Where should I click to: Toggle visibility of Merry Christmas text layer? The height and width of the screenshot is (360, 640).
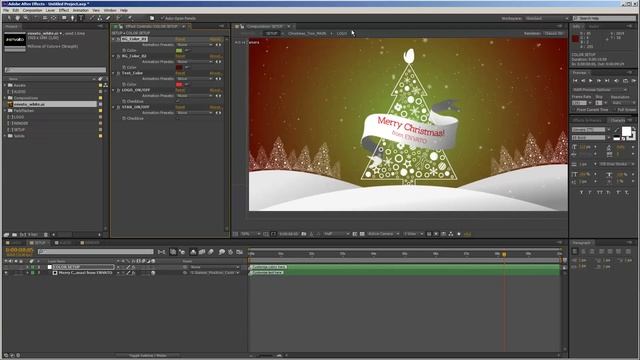coord(6,273)
